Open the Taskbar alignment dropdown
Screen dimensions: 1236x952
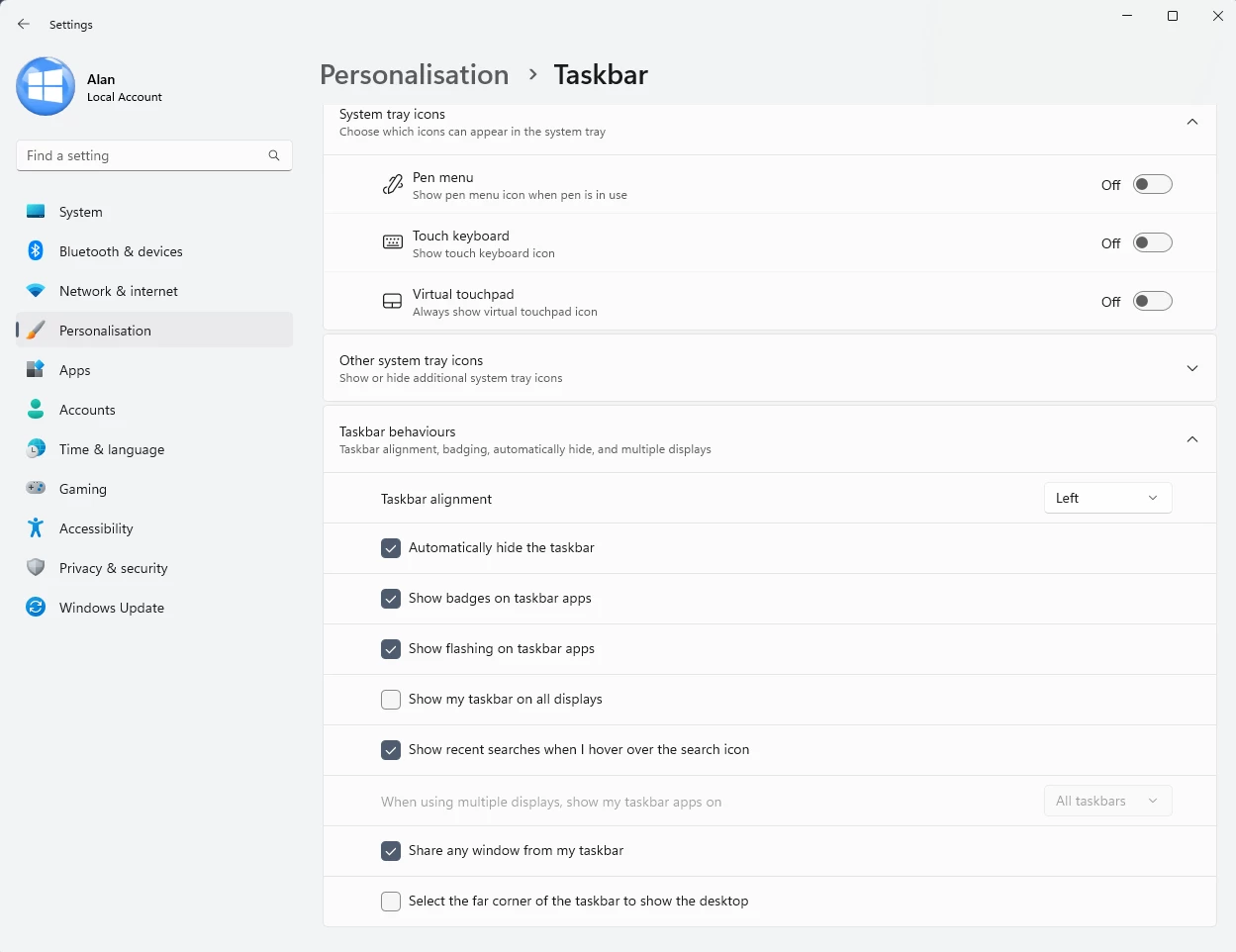click(x=1108, y=498)
